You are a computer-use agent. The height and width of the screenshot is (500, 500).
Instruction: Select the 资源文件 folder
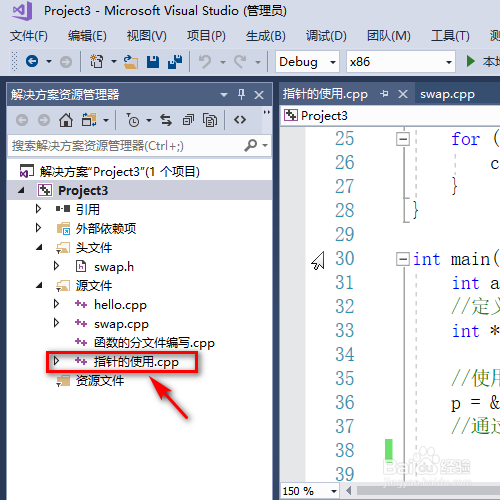click(100, 381)
